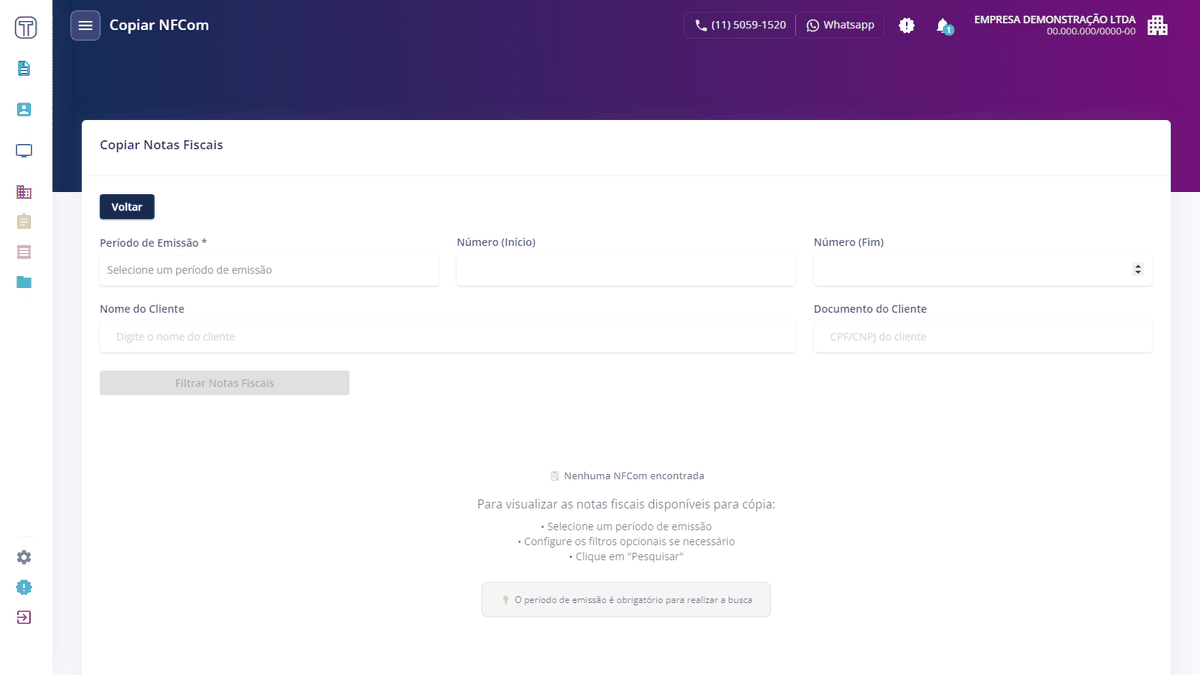Viewport: 1200px width, 675px height.
Task: Click Filtrar Notas Fiscais button
Action: click(x=225, y=383)
